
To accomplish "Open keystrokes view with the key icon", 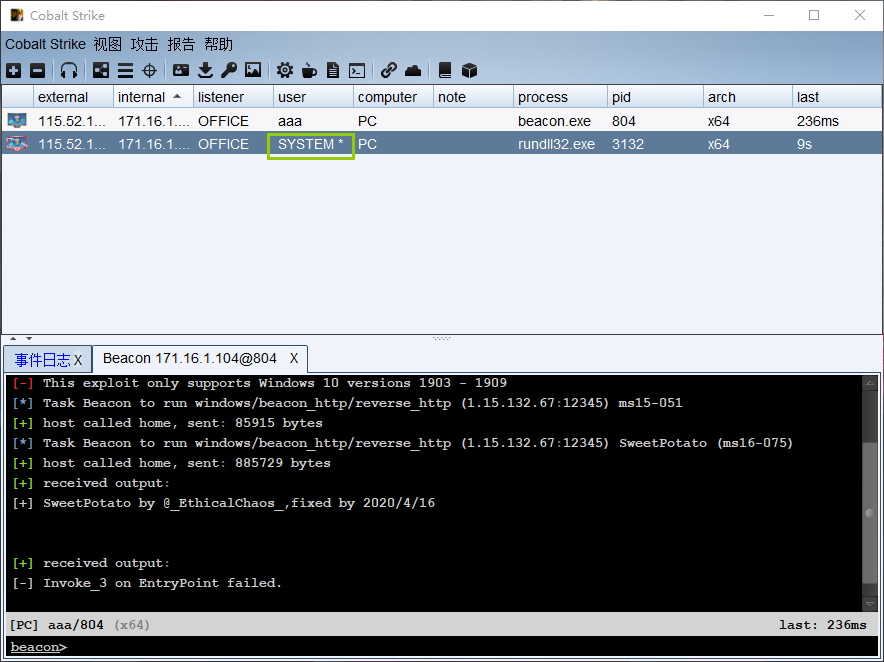I will [x=229, y=70].
